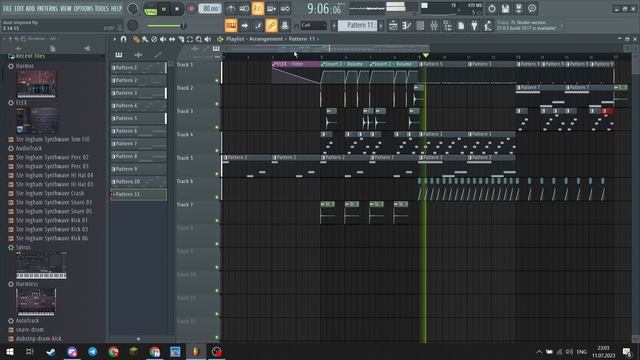Select the Playback speaker tool in playlist
The width and height of the screenshot is (640, 360).
tap(208, 39)
